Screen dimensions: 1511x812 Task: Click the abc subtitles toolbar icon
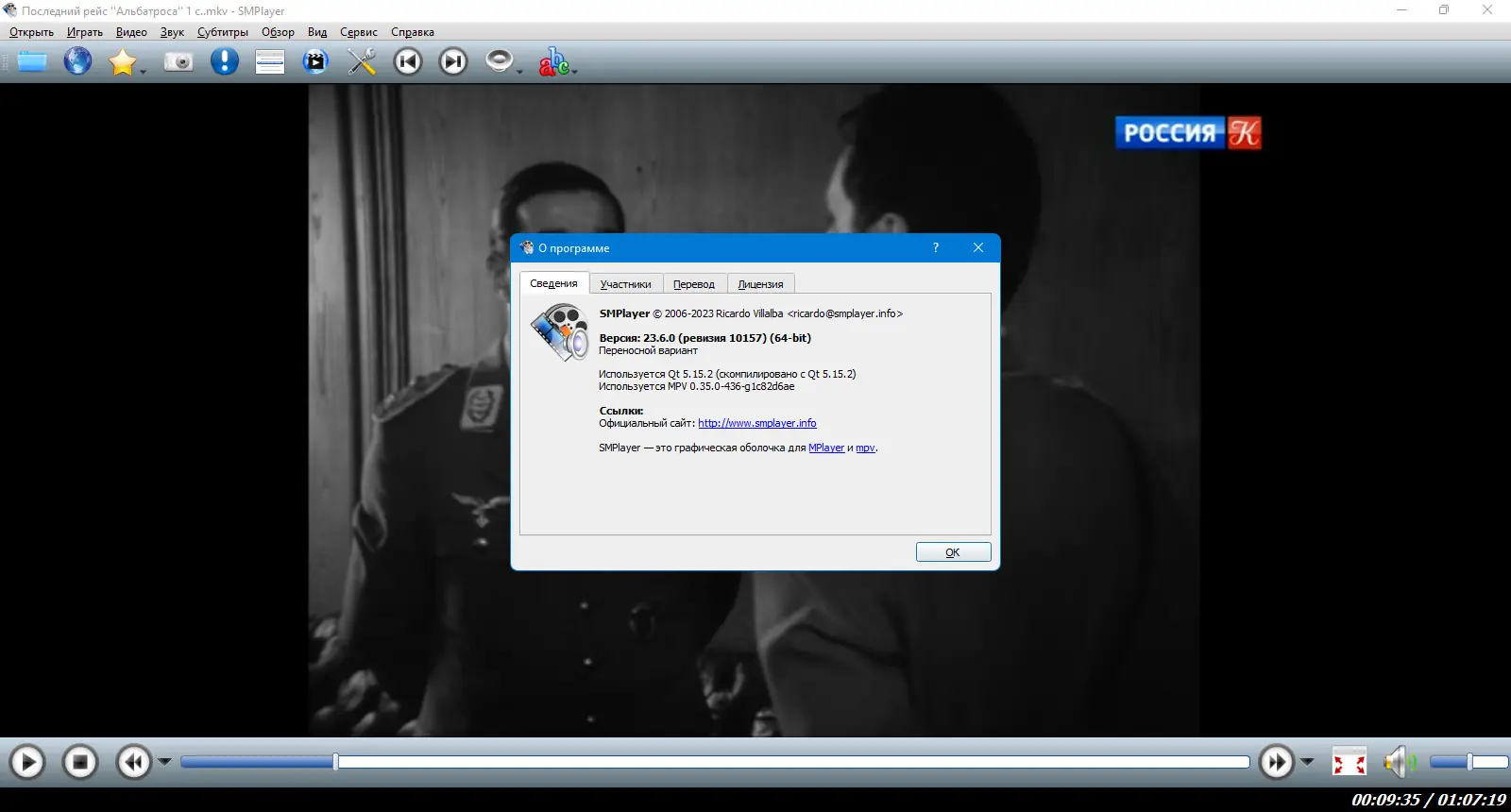[553, 62]
